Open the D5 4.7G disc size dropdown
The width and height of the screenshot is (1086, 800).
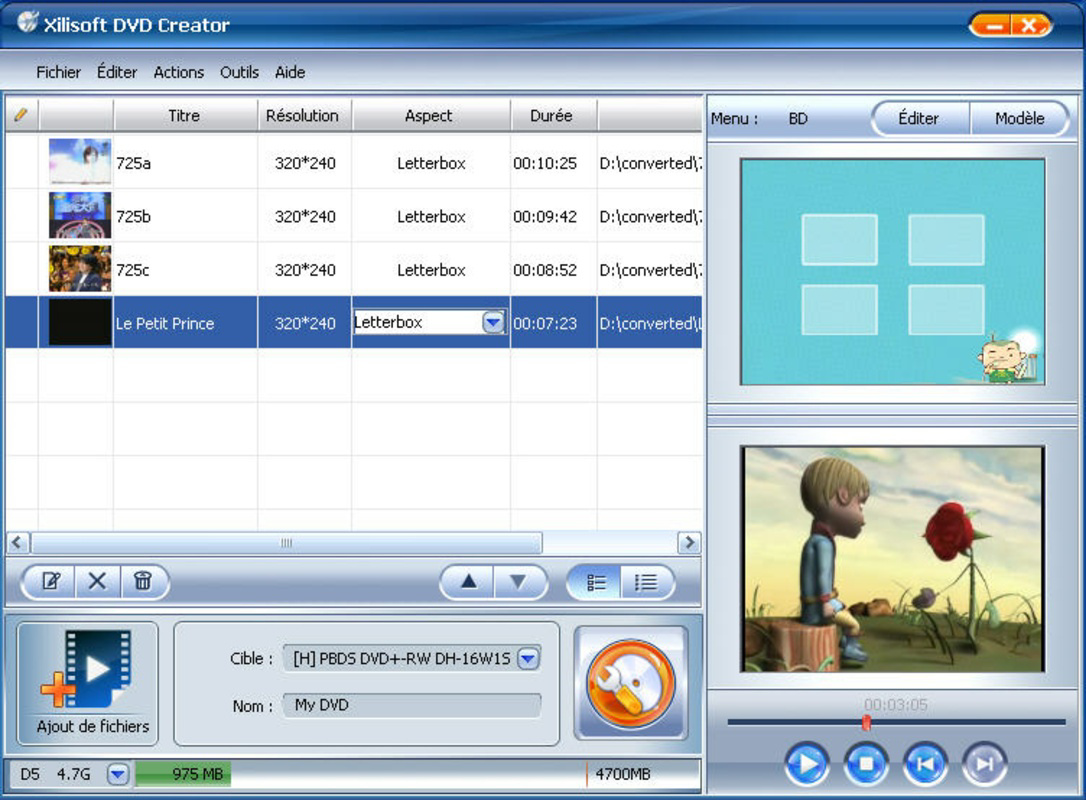[118, 774]
